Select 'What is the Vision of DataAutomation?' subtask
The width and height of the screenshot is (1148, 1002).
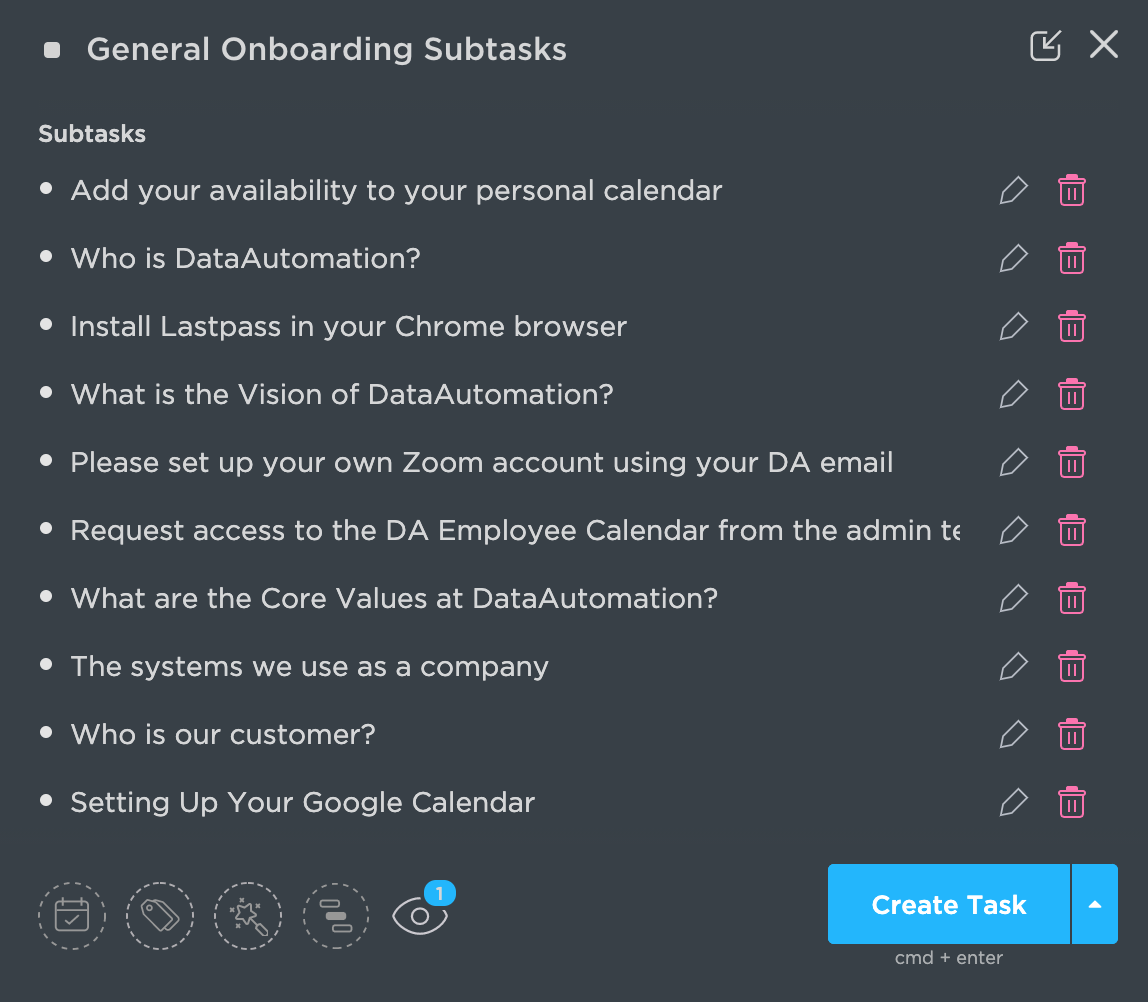click(x=341, y=395)
